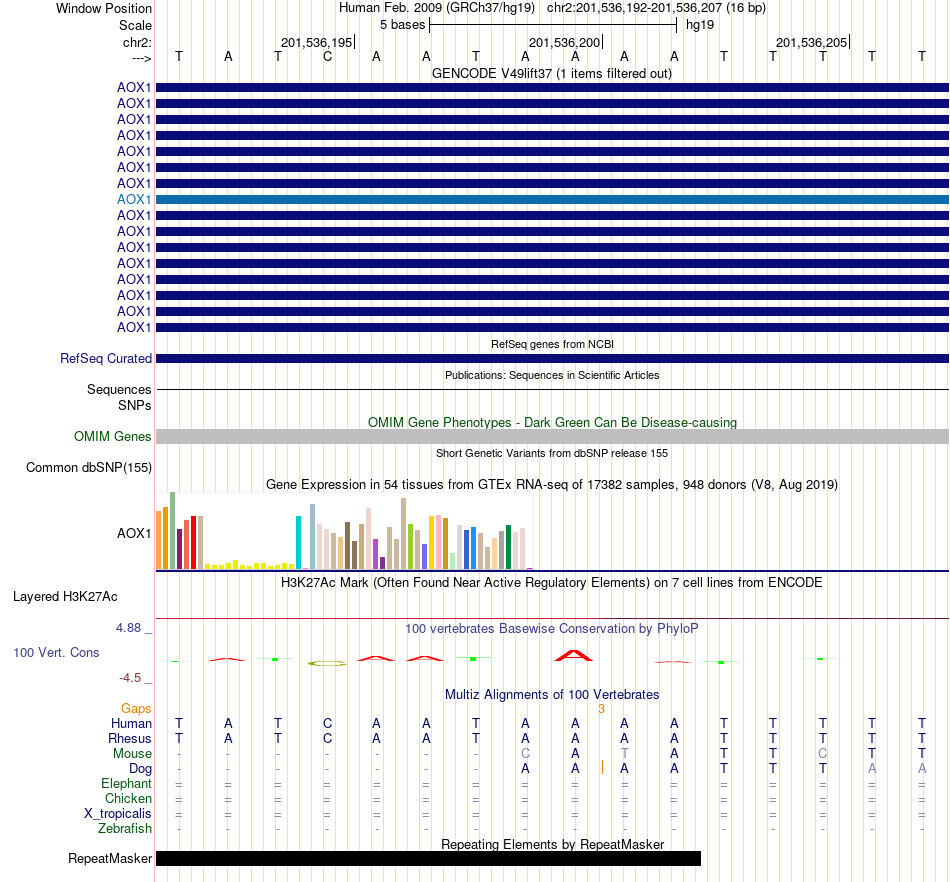This screenshot has width=950, height=882.
Task: Click the RefSeq Curated gene bar
Action: click(x=552, y=359)
